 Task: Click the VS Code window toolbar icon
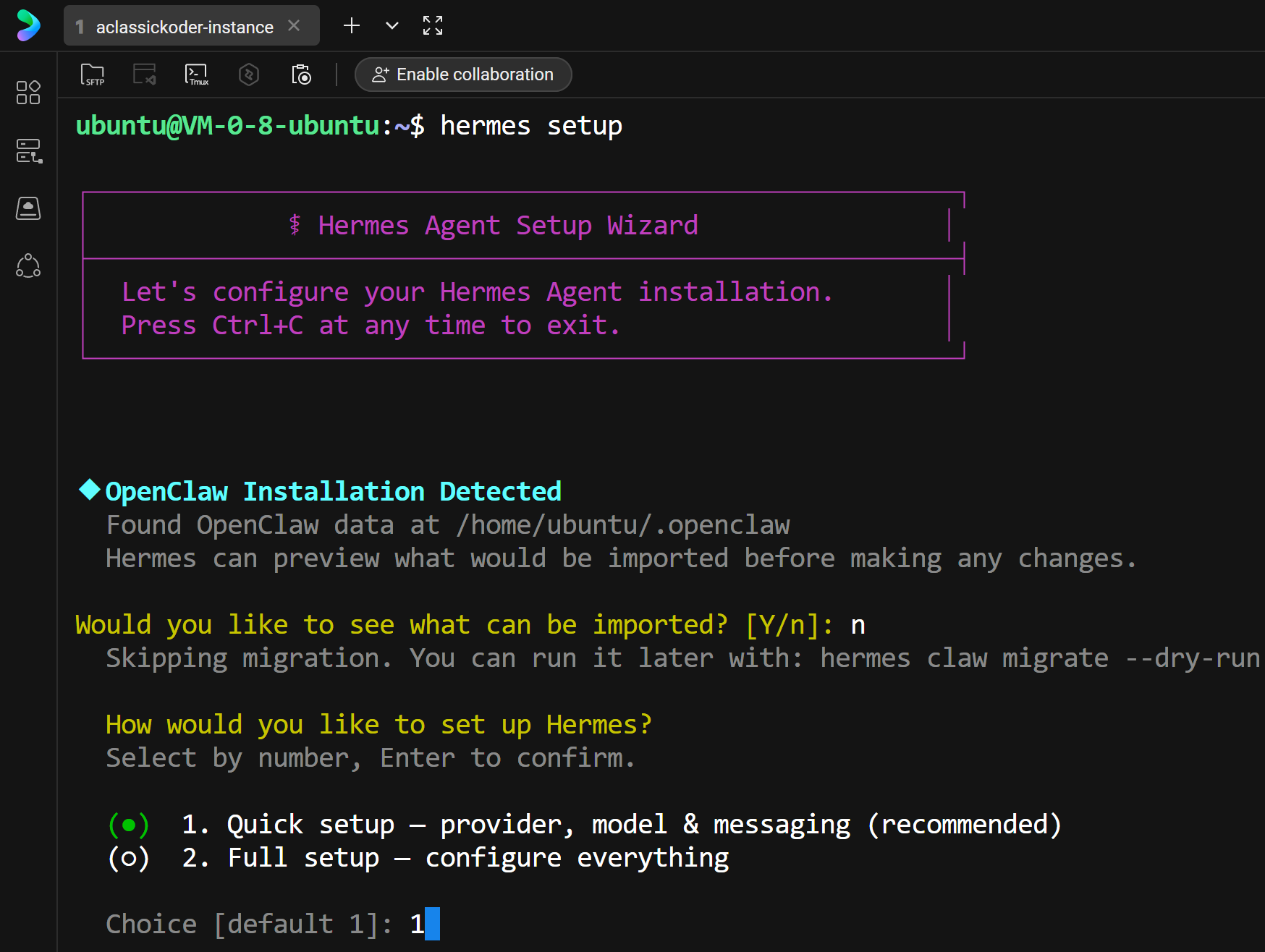[145, 75]
